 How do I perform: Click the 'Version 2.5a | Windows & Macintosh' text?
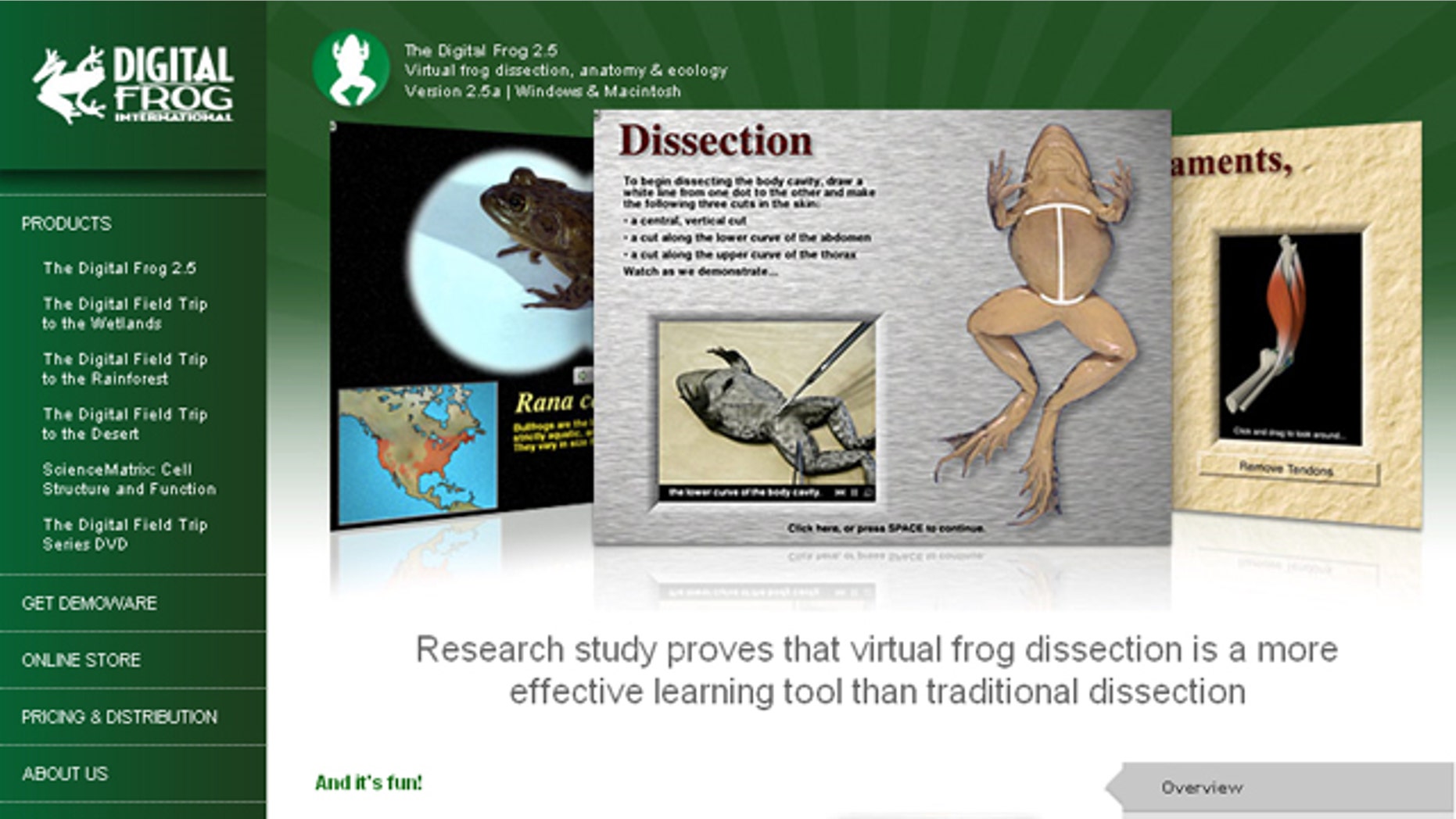(542, 91)
